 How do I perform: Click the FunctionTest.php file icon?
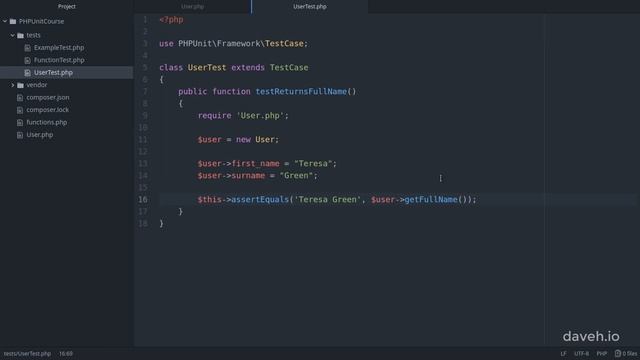coord(27,60)
